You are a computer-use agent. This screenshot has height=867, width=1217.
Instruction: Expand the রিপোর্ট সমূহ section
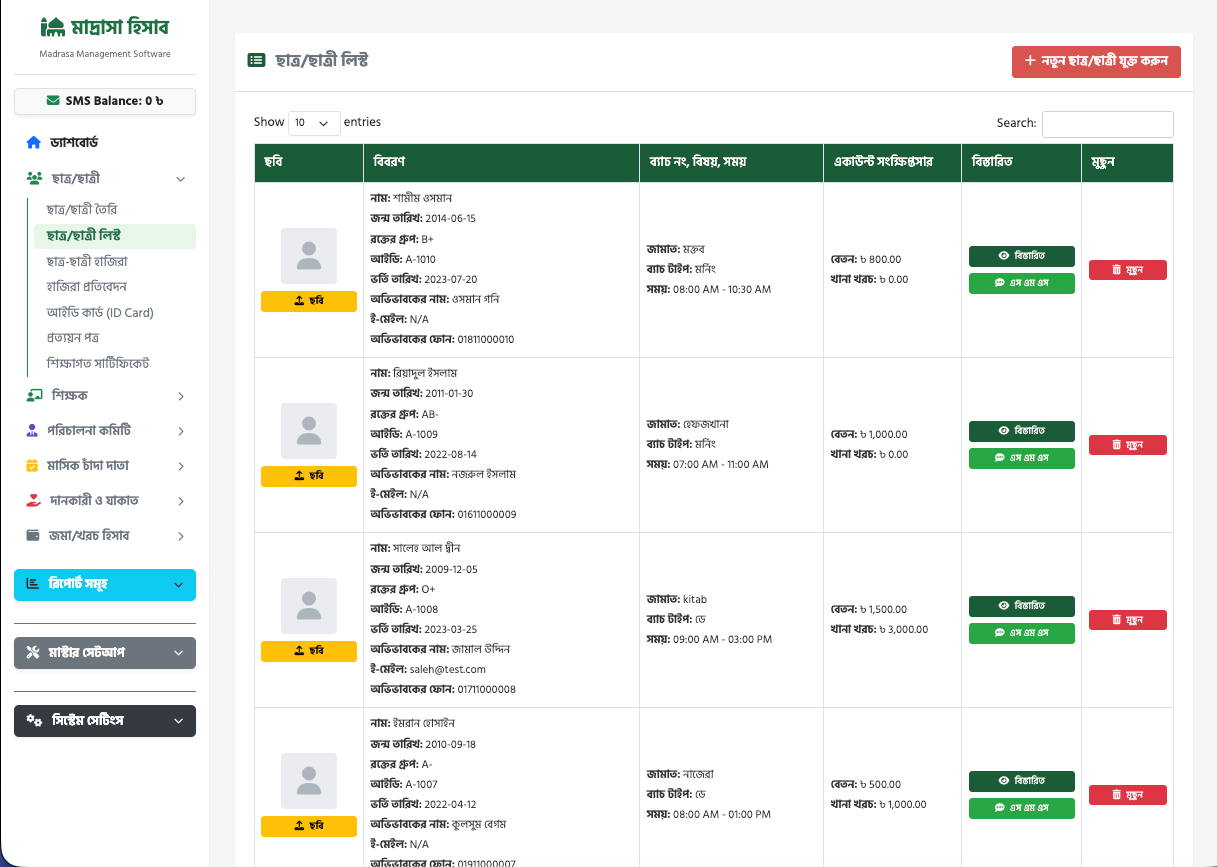(x=105, y=584)
